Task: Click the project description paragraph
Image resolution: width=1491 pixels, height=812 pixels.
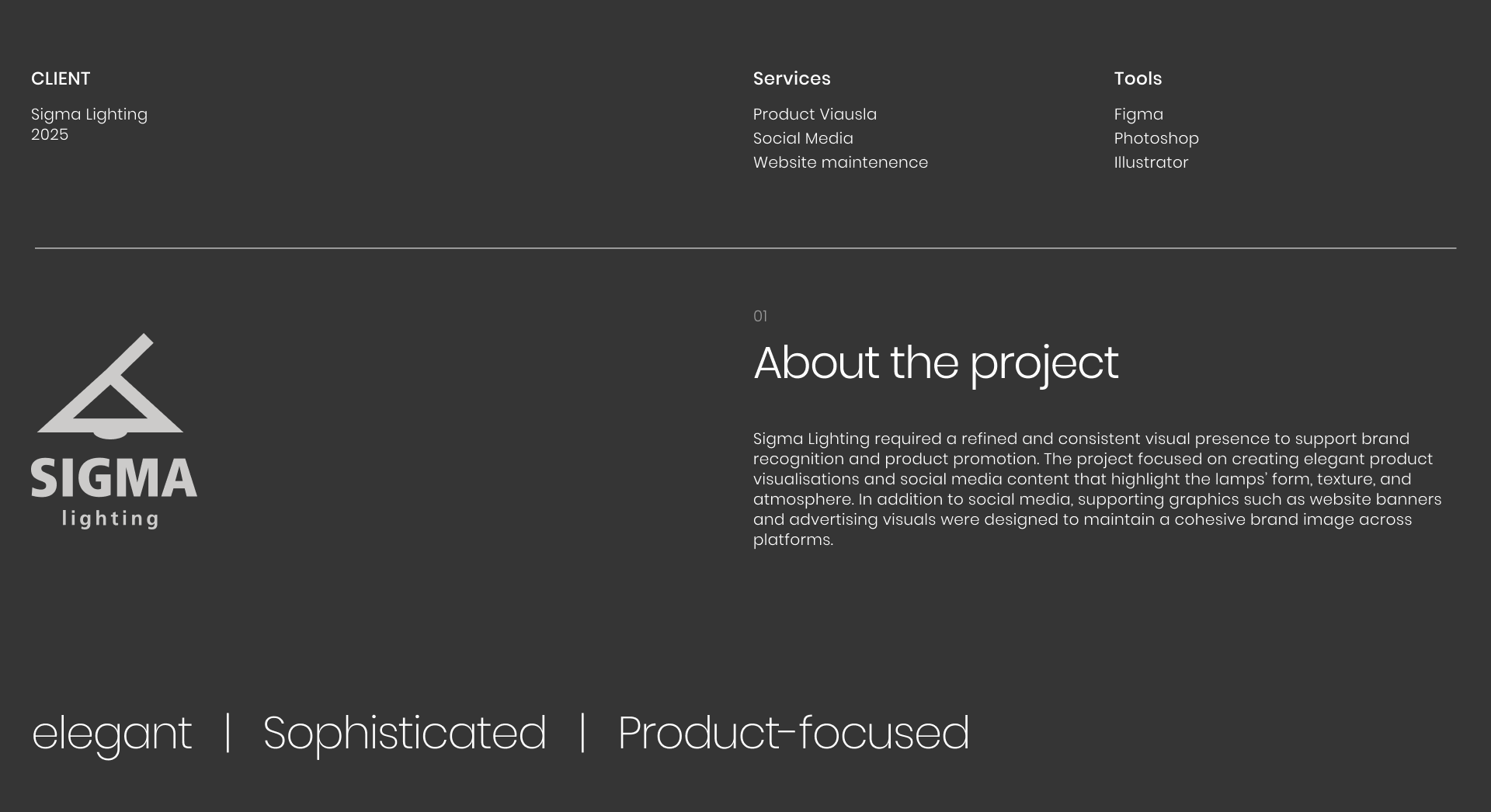Action: [1097, 489]
